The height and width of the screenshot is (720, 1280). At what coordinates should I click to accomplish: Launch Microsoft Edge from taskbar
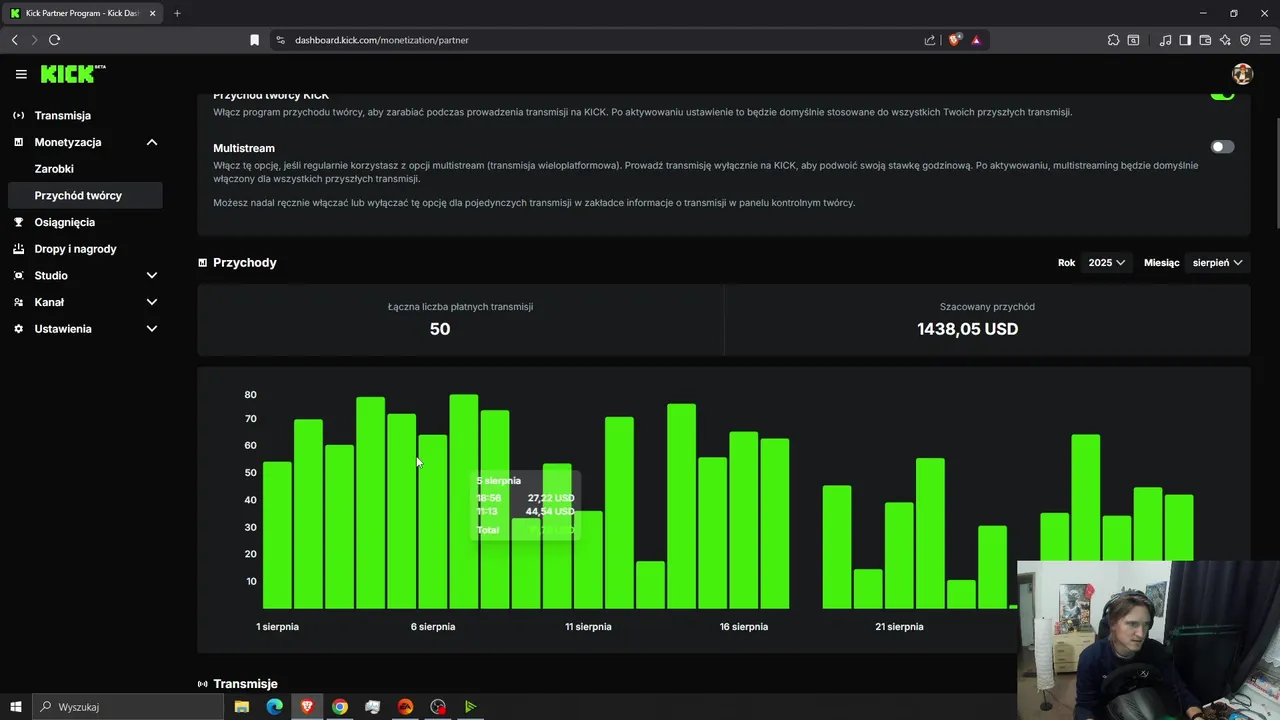(274, 707)
